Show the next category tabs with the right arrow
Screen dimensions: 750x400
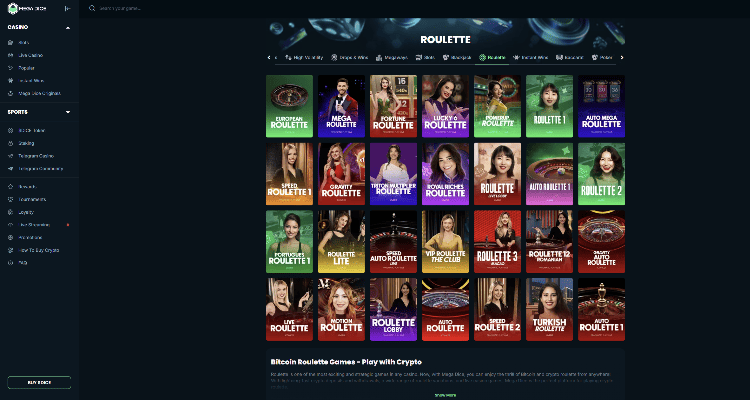click(622, 57)
